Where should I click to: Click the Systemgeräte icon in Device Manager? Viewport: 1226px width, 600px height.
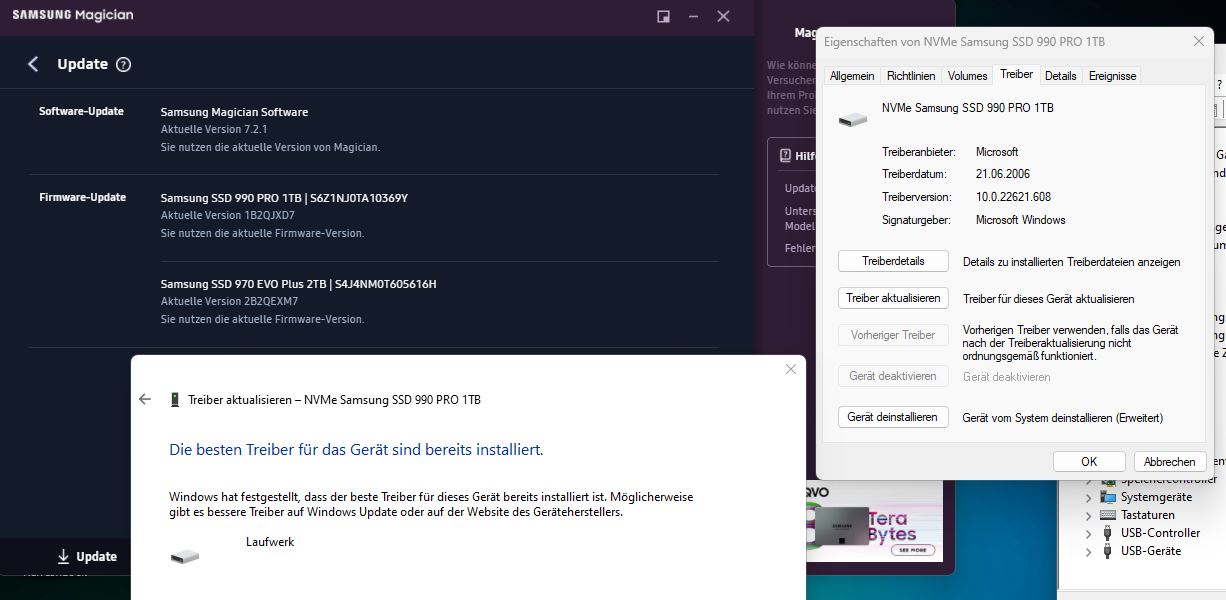click(1108, 497)
